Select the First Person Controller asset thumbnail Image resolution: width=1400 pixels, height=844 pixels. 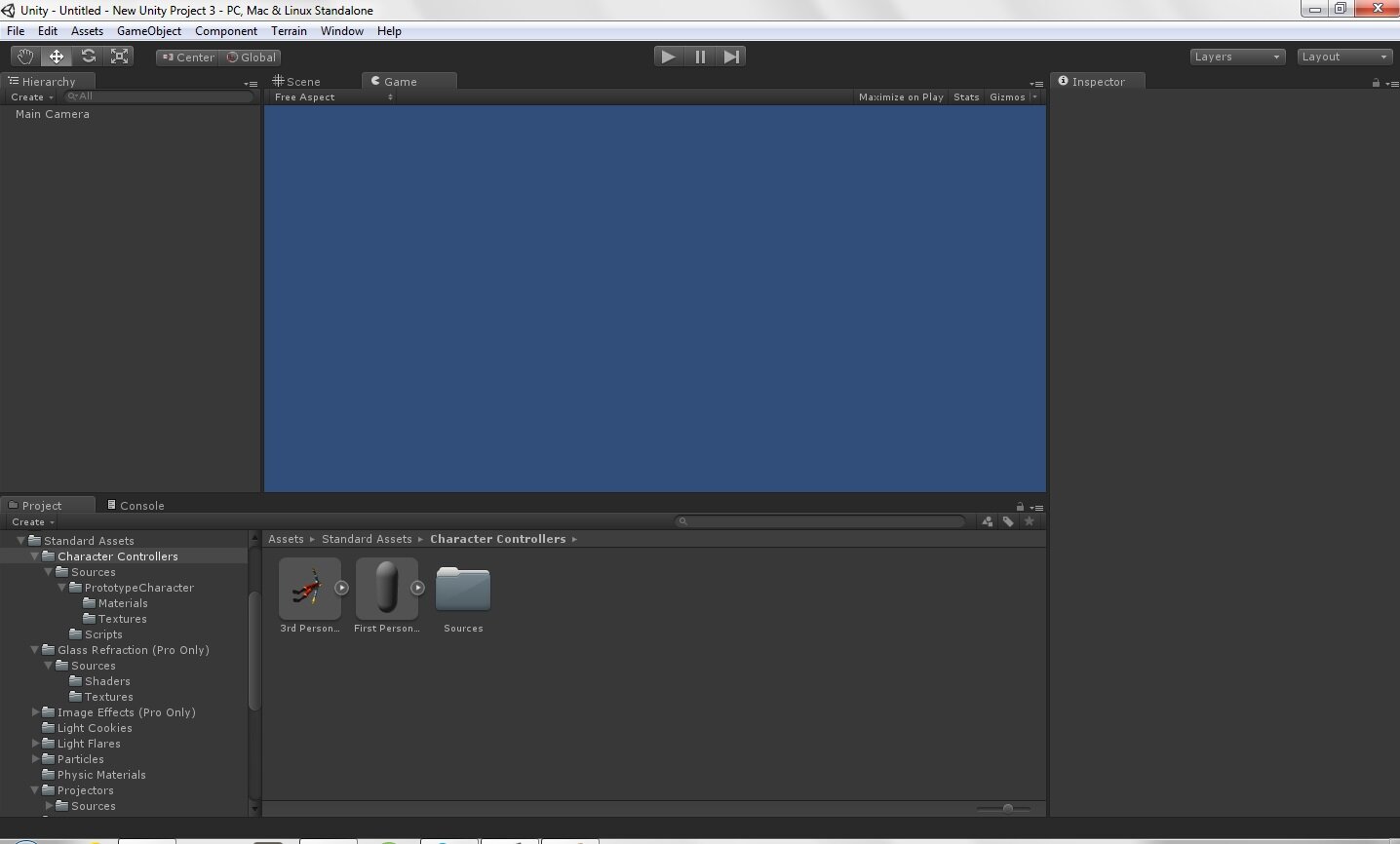[x=387, y=589]
